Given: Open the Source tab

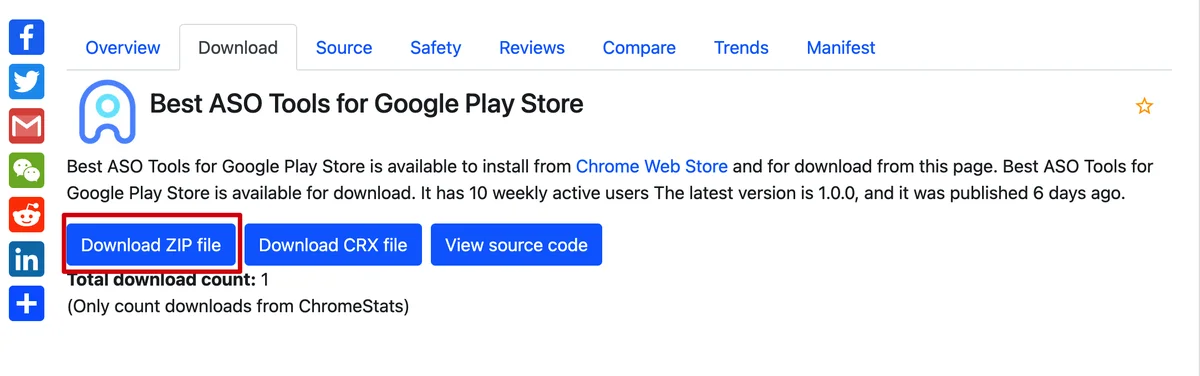Looking at the screenshot, I should 344,48.
